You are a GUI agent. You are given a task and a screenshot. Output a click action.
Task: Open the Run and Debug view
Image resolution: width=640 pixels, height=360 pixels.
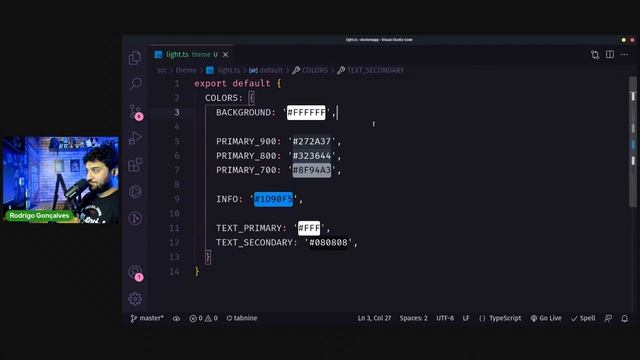click(x=135, y=138)
